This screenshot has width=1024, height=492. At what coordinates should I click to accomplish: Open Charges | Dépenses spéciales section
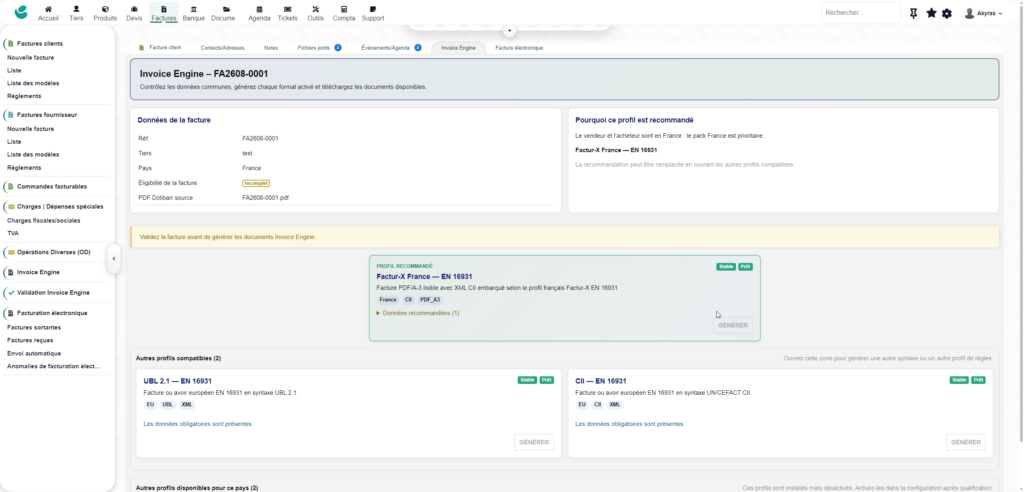click(x=60, y=206)
